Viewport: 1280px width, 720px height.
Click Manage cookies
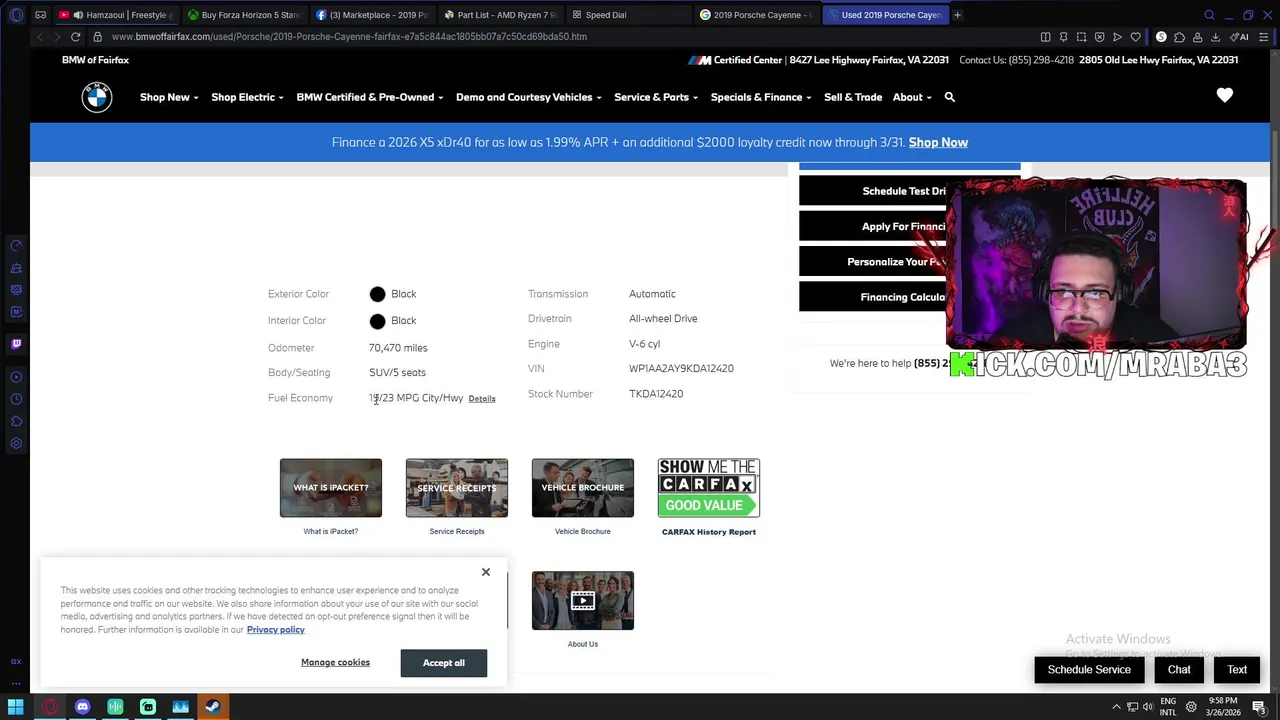(x=335, y=662)
